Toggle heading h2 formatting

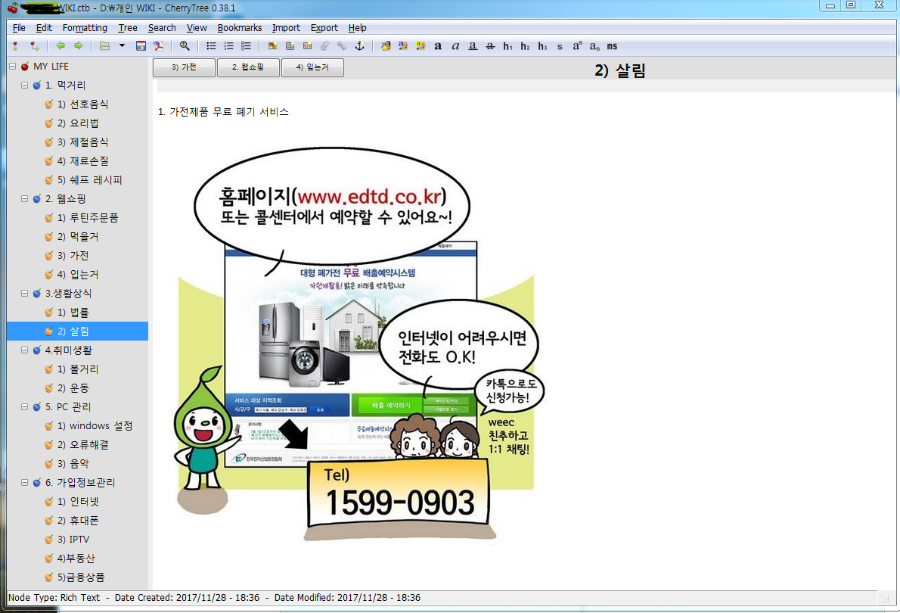525,46
